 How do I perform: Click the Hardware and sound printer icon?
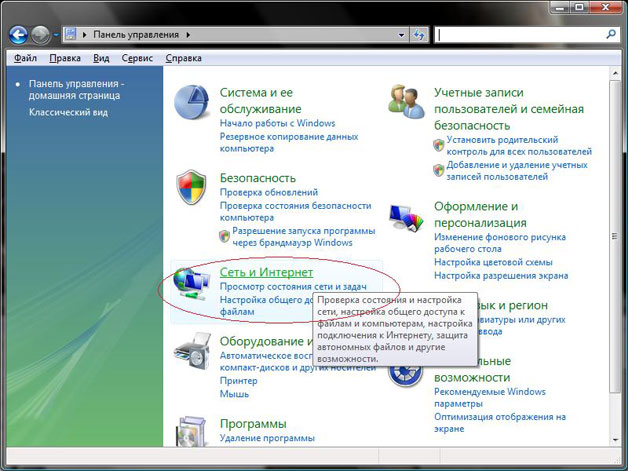192,355
